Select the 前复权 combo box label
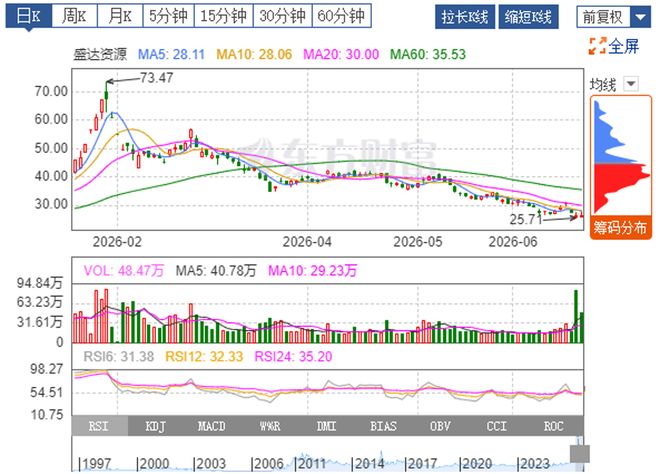The width and height of the screenshot is (660, 474). coord(603,17)
